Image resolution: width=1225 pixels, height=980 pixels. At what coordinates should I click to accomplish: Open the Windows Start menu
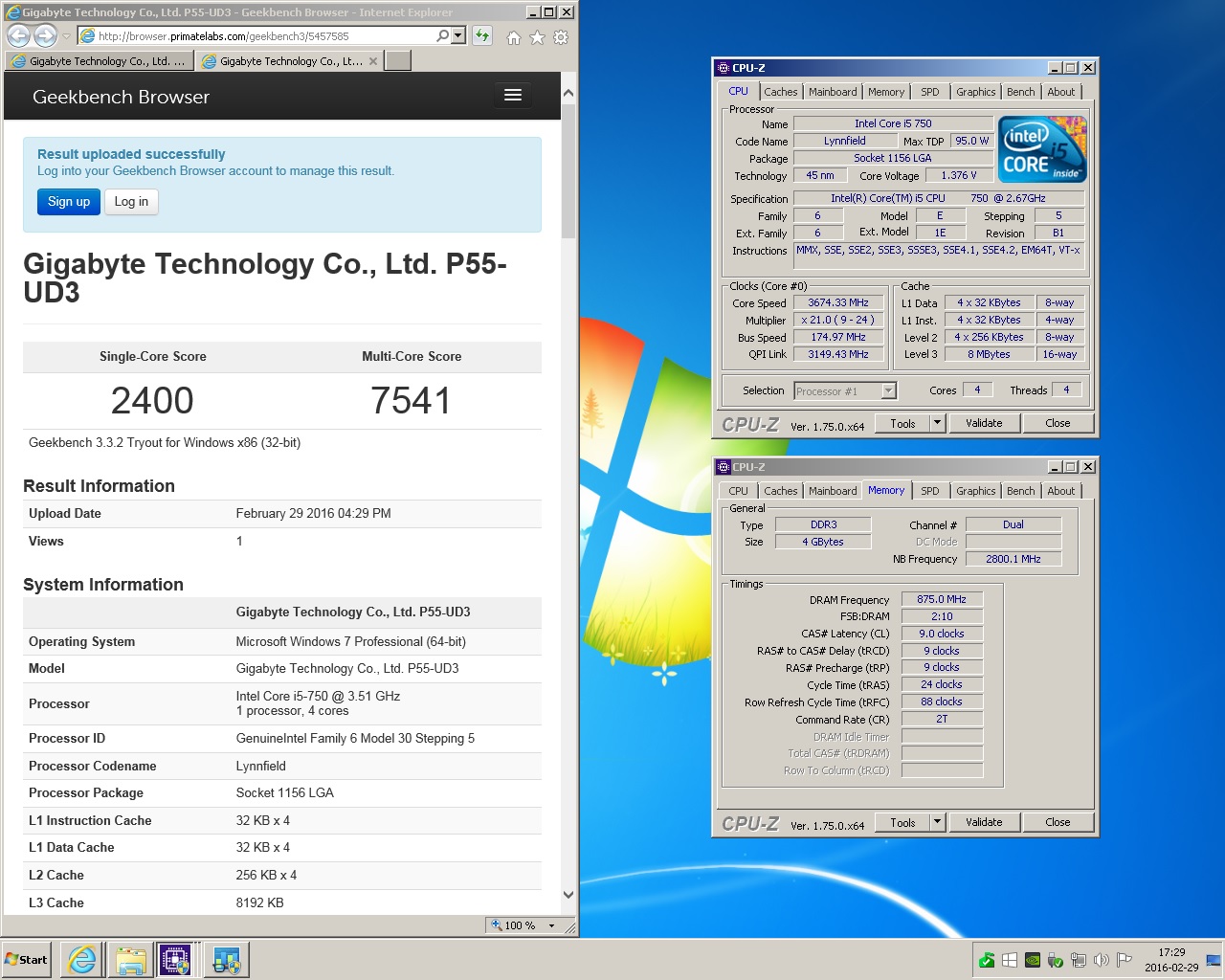(x=27, y=959)
